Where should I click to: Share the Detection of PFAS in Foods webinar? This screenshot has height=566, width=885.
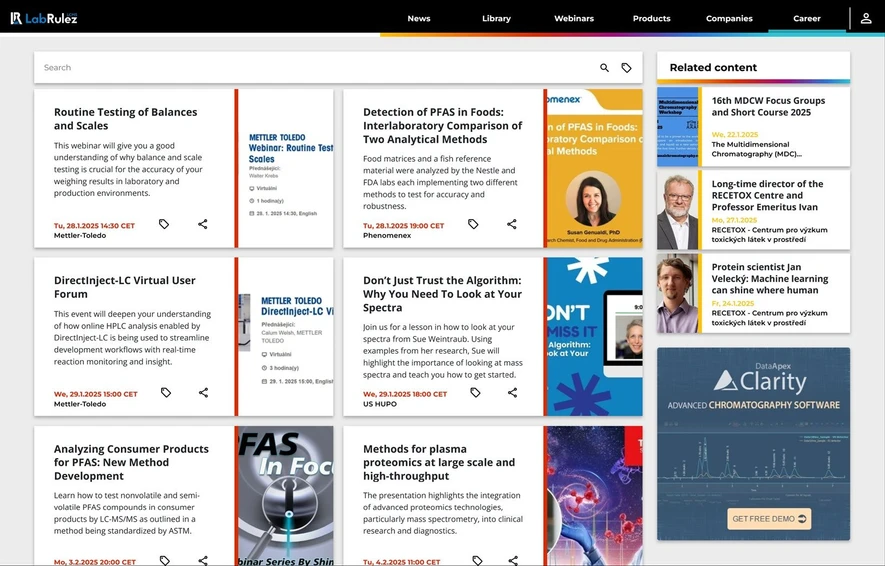pos(512,224)
